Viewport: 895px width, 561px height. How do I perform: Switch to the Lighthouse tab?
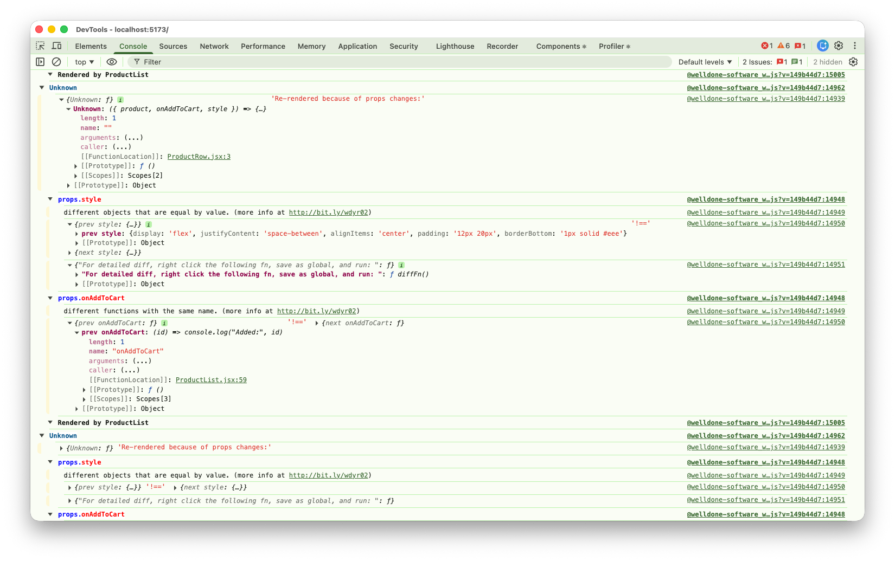455,46
